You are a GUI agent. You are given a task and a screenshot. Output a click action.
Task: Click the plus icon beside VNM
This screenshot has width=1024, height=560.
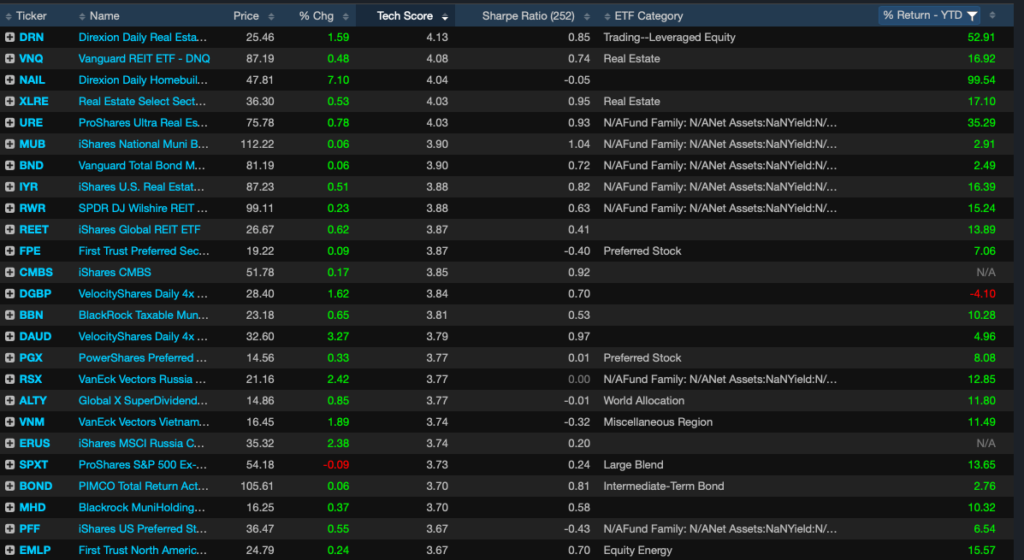(10, 422)
